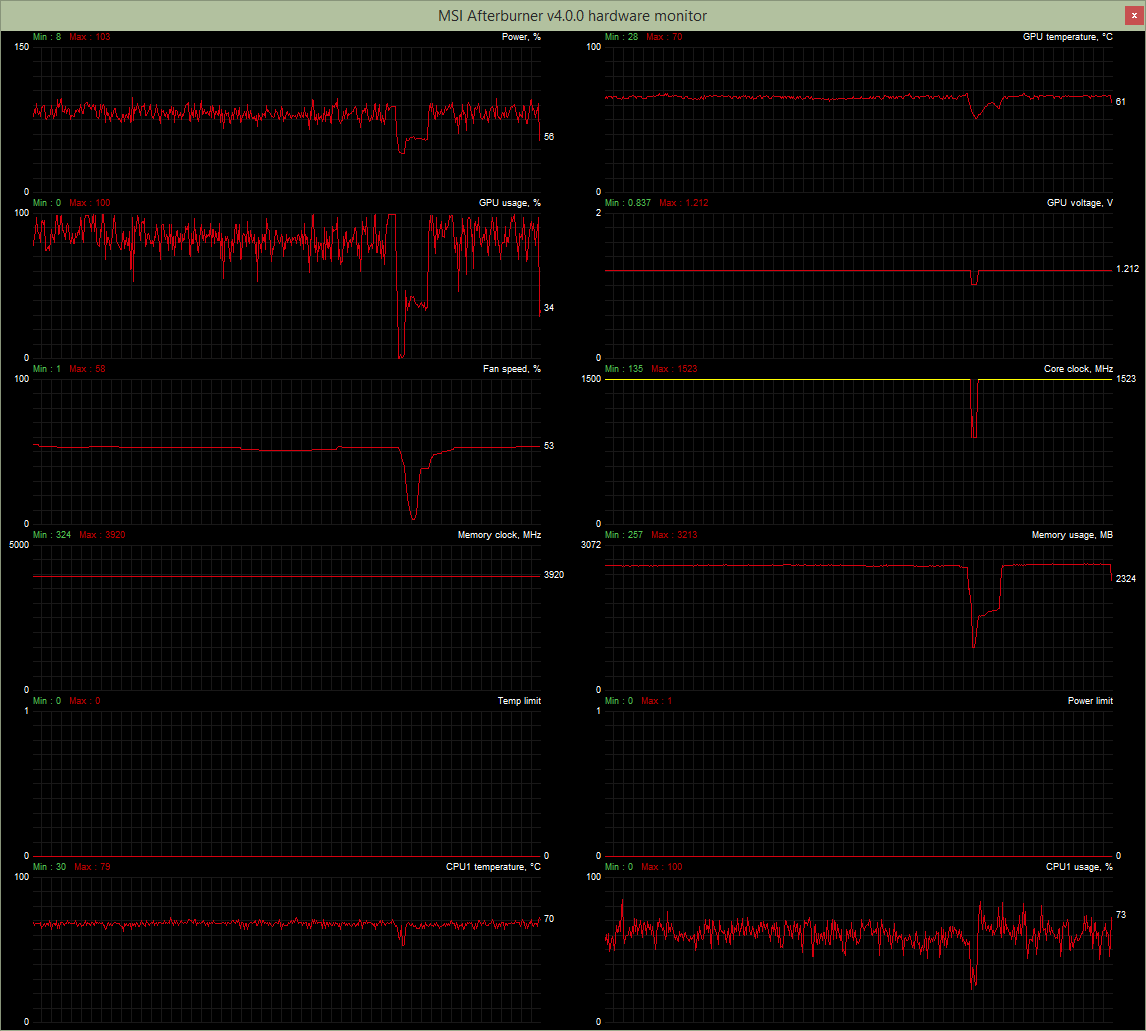Click the Memory clock current value '3920'

pyautogui.click(x=554, y=575)
